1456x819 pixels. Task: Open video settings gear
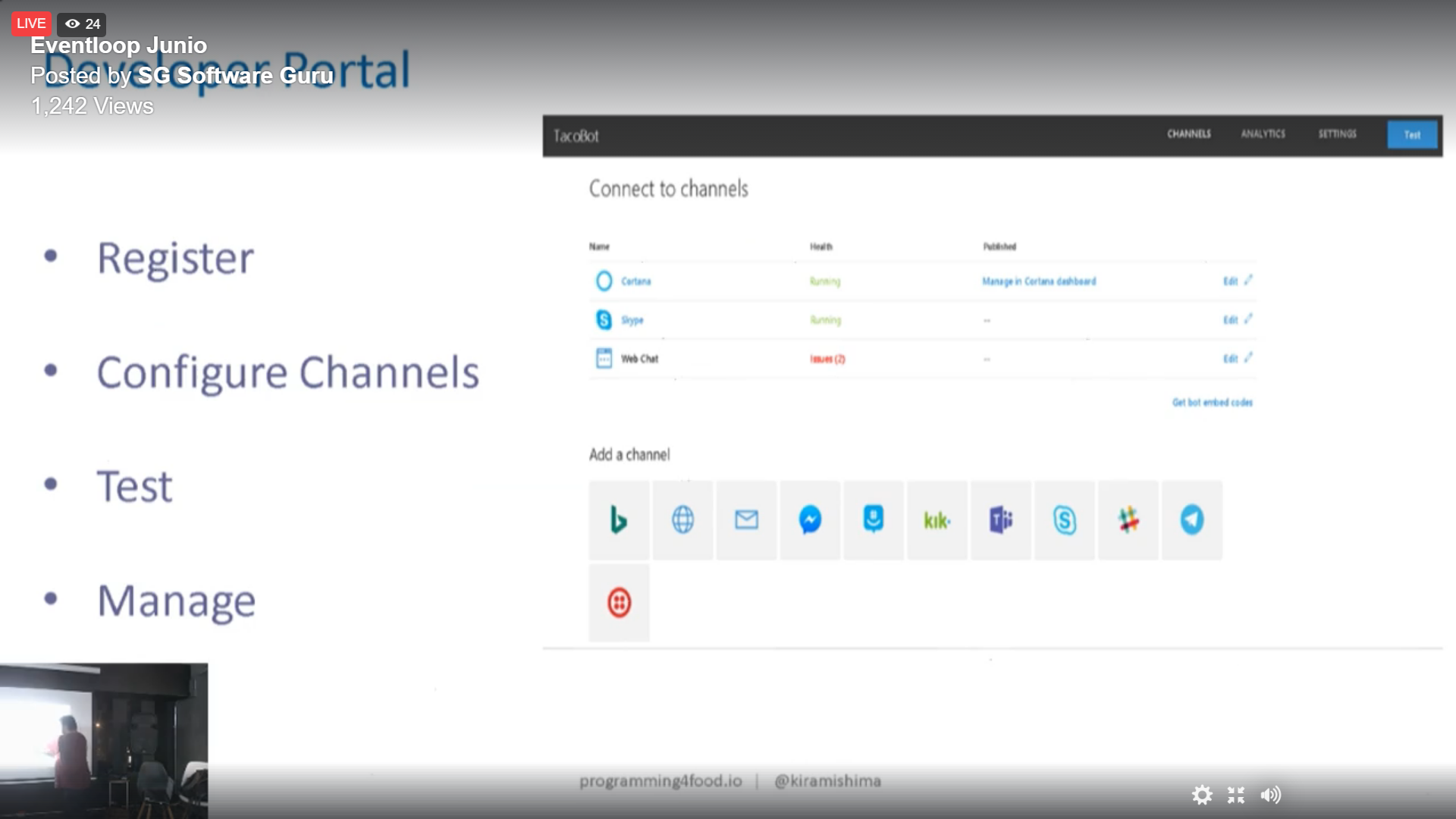click(1202, 795)
